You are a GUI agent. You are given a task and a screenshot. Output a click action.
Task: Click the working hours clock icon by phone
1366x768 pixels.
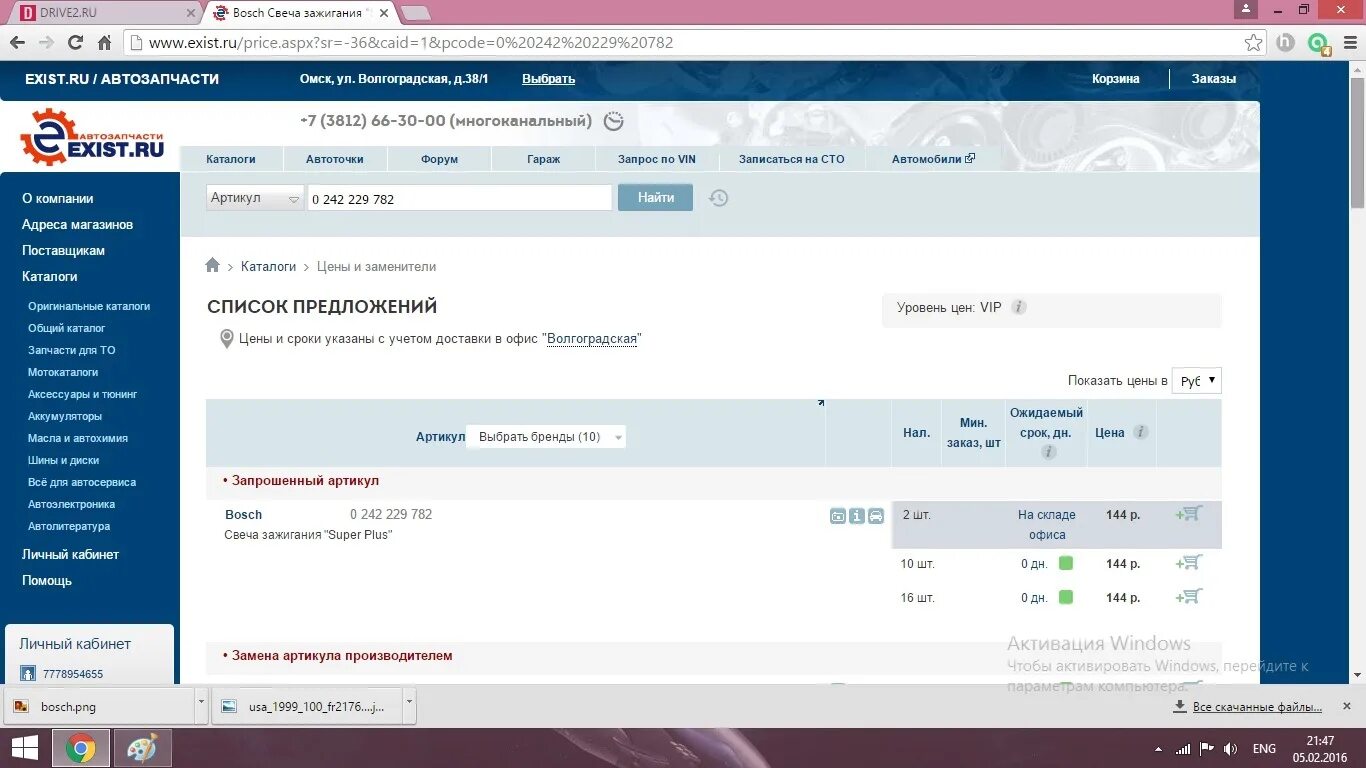614,121
